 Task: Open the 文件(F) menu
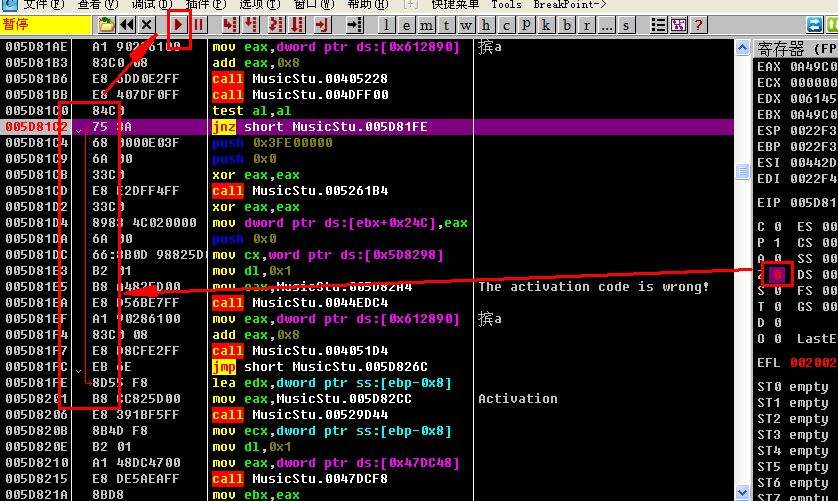click(x=44, y=5)
